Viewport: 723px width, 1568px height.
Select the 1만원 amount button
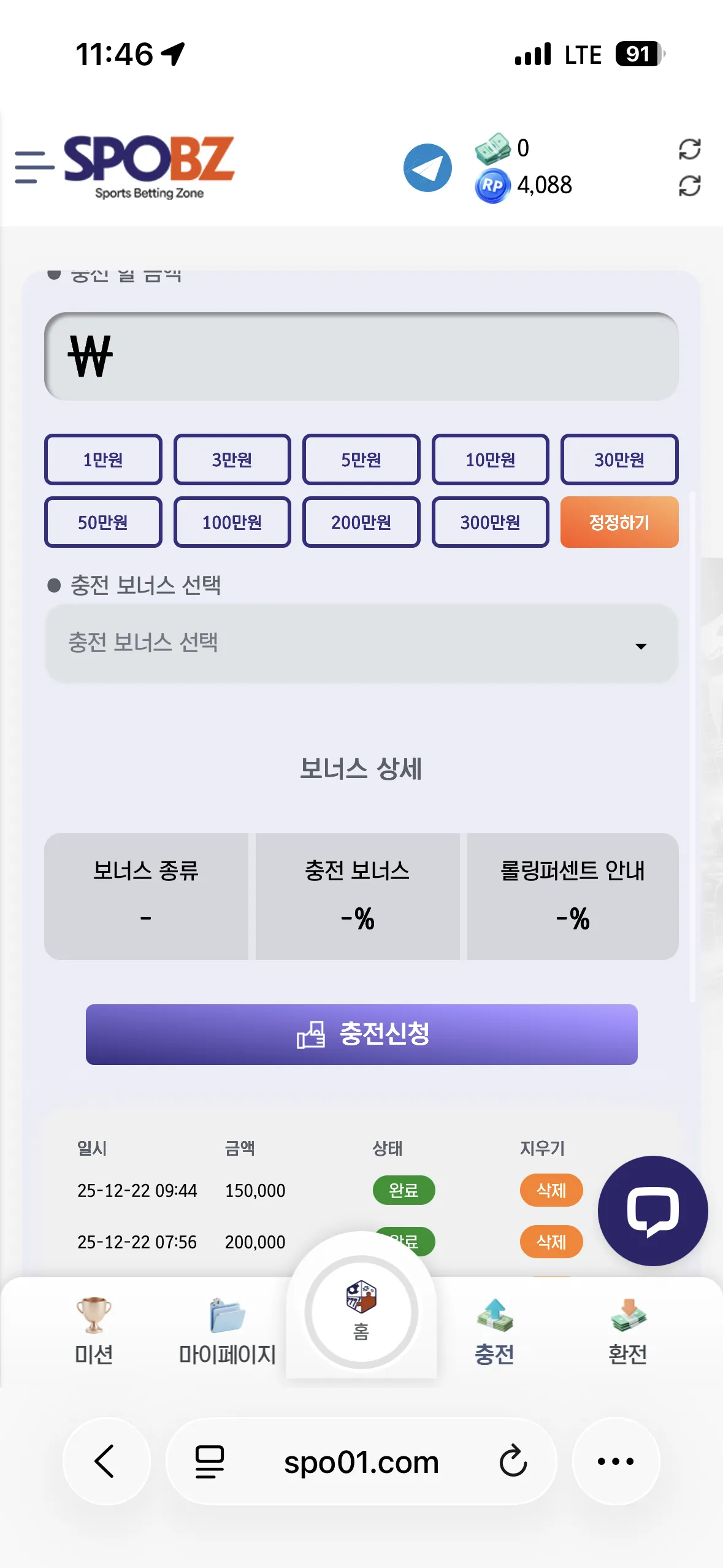103,459
